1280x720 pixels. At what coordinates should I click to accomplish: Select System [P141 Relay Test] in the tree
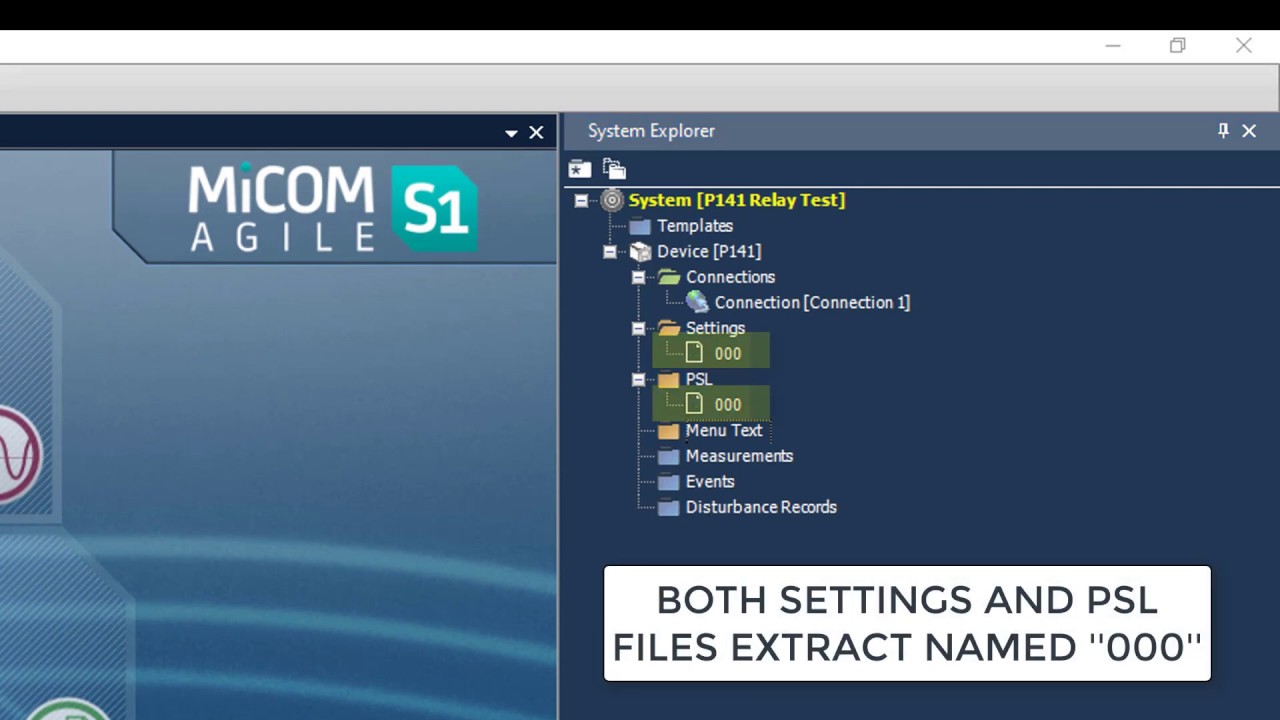click(737, 200)
